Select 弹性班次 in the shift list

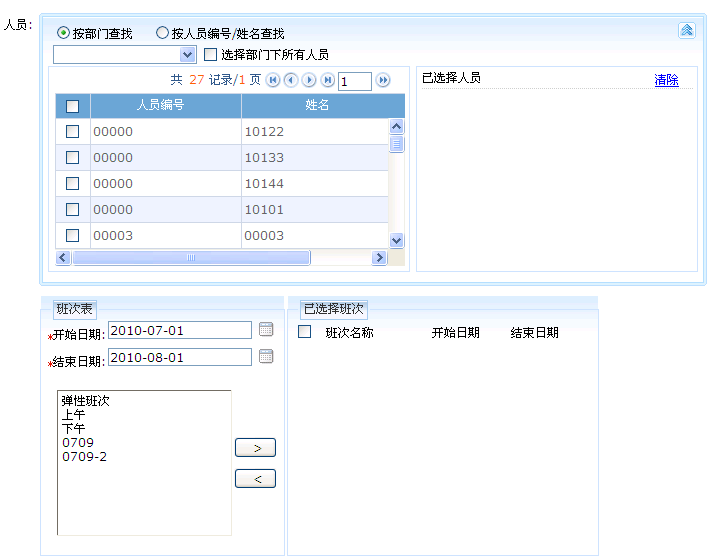[85, 401]
